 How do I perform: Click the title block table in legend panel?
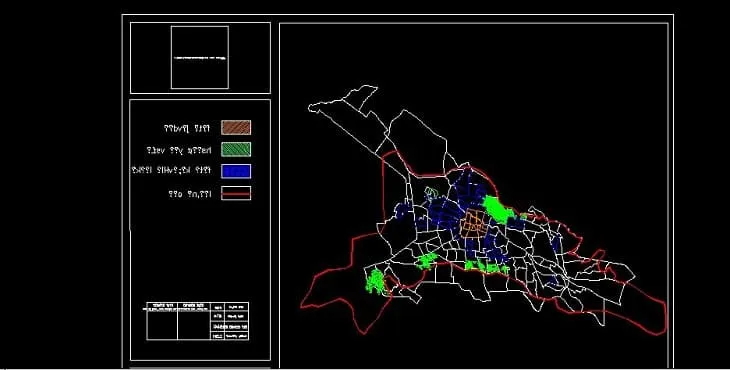click(198, 321)
